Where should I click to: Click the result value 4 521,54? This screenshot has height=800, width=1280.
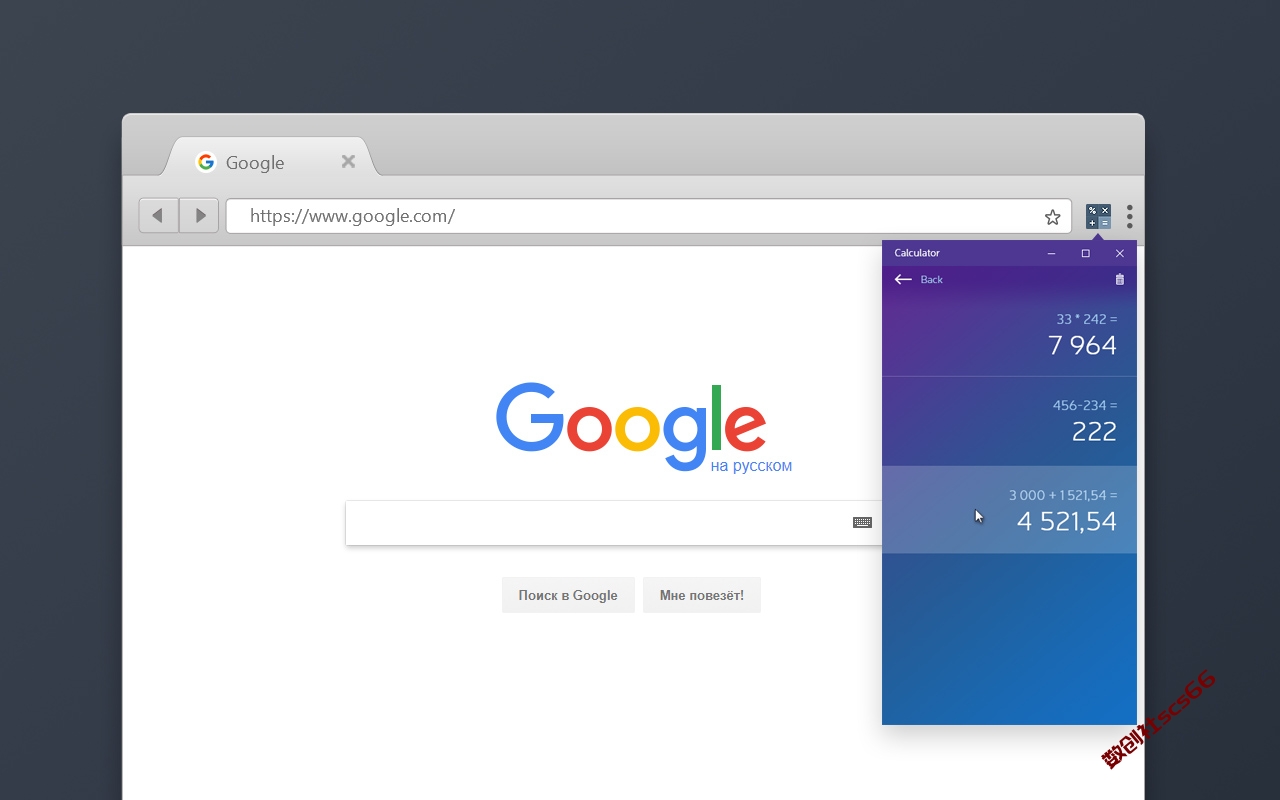pyautogui.click(x=1066, y=521)
